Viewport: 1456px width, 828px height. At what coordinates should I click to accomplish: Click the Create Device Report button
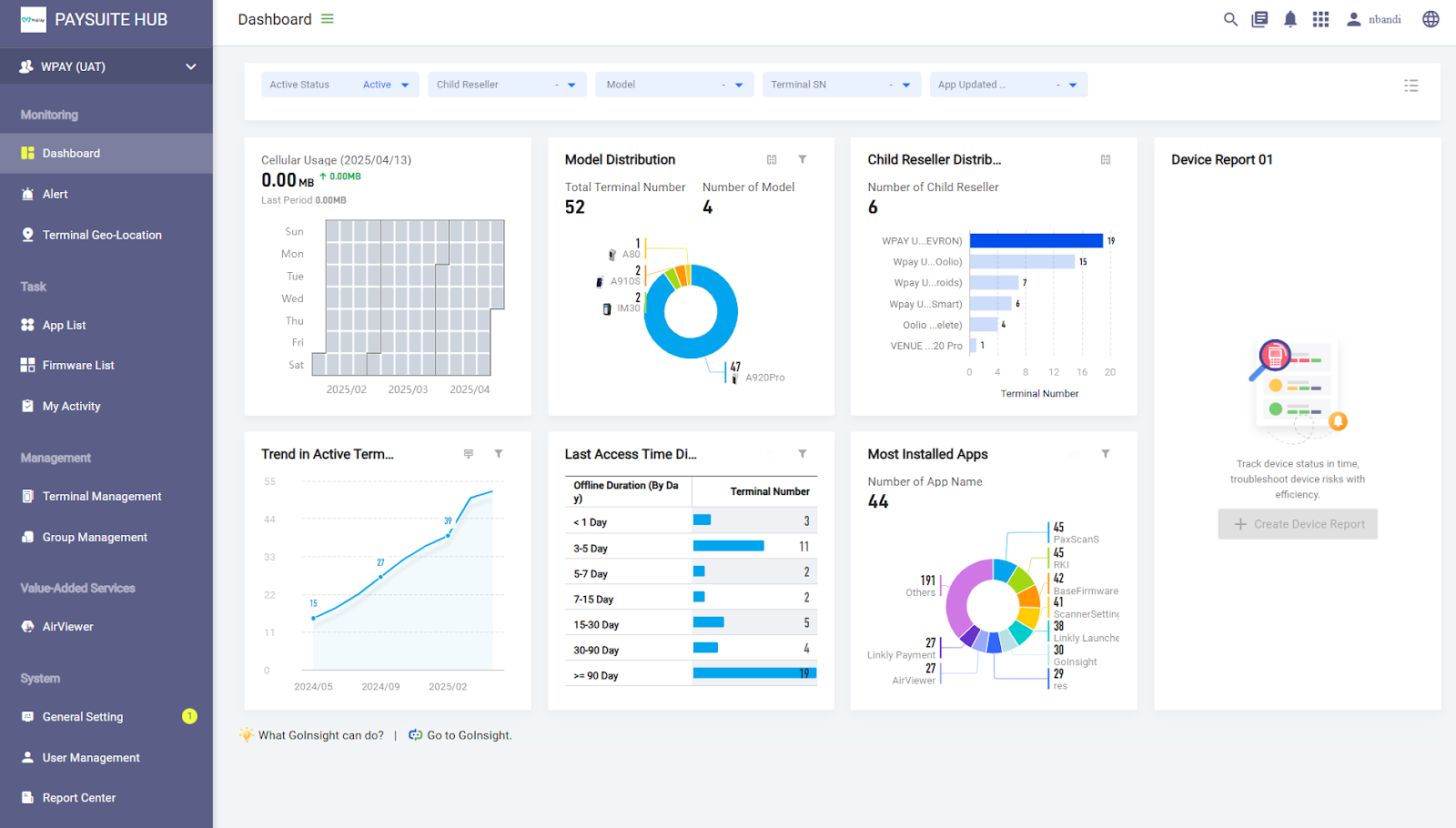point(1298,524)
